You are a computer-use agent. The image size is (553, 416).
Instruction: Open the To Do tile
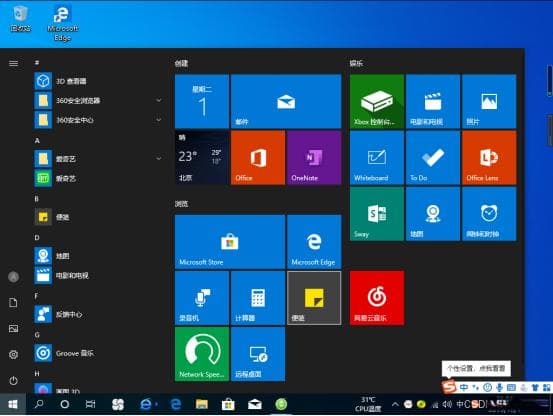[x=433, y=158]
